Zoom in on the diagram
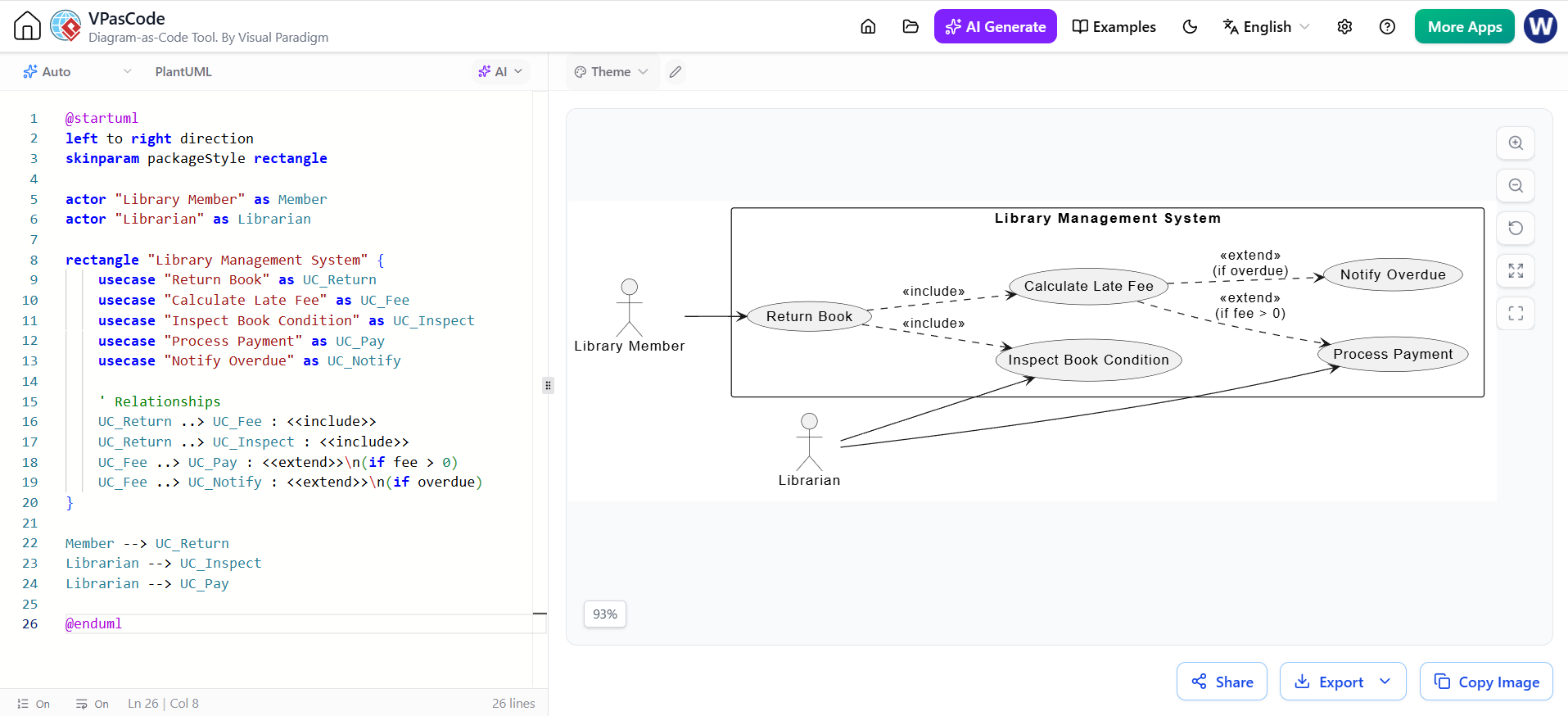 pos(1516,143)
